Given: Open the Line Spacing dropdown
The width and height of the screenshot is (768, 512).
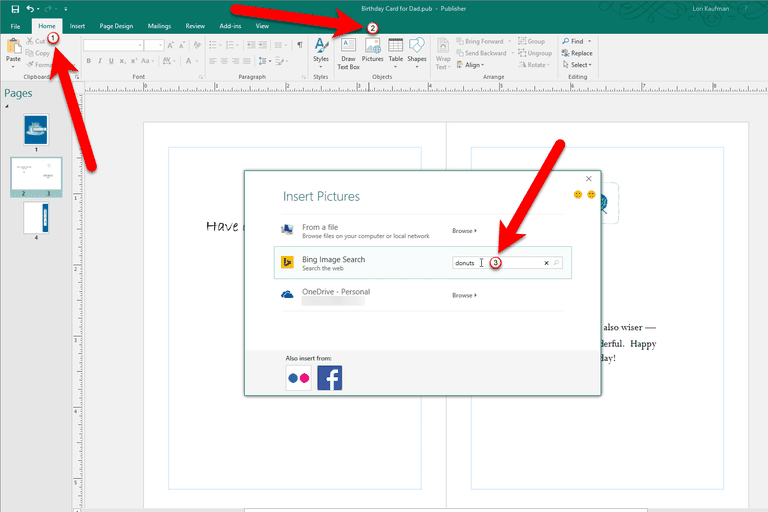Looking at the screenshot, I should click(264, 61).
